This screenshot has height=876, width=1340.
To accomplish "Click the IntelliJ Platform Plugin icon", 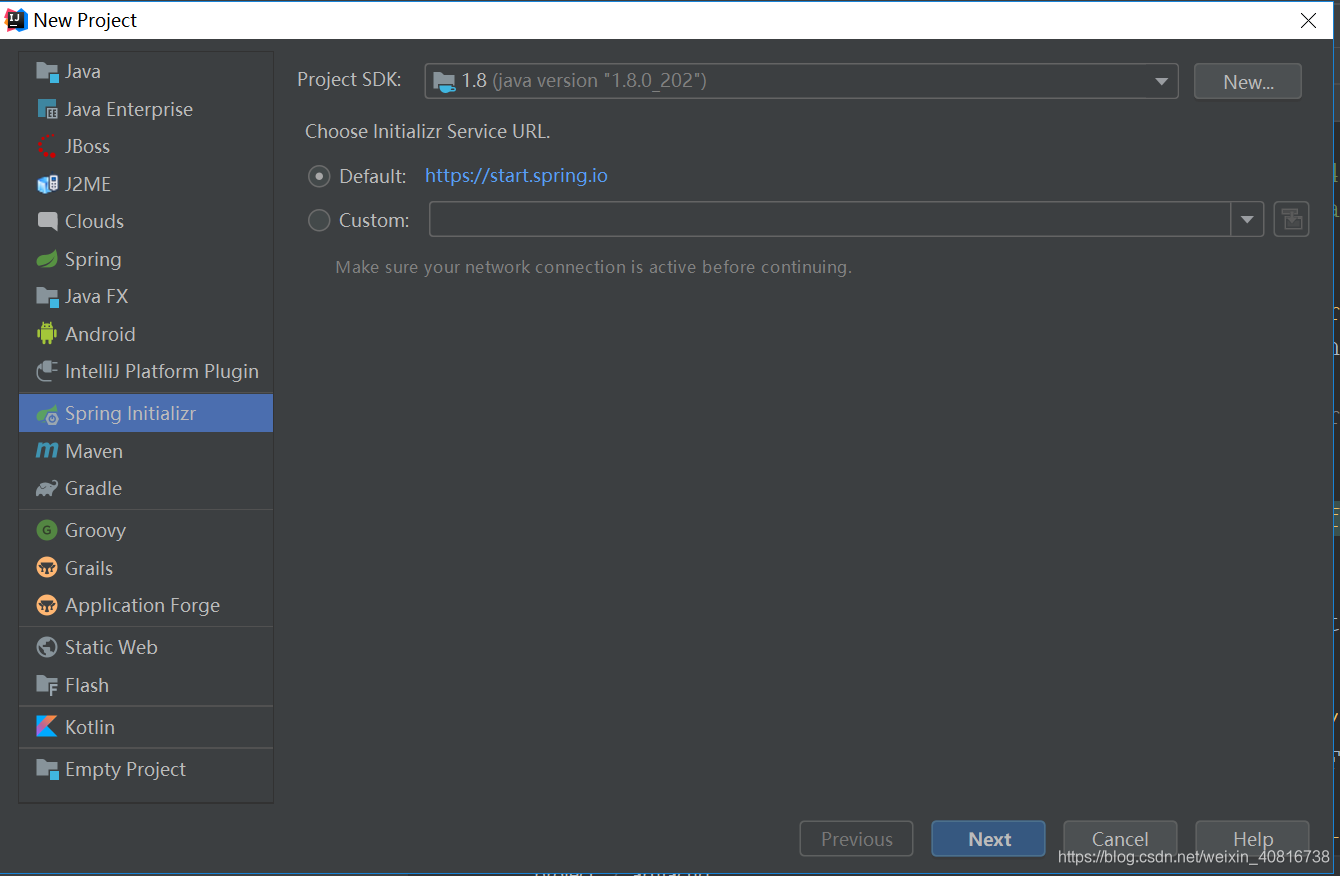I will pyautogui.click(x=47, y=371).
